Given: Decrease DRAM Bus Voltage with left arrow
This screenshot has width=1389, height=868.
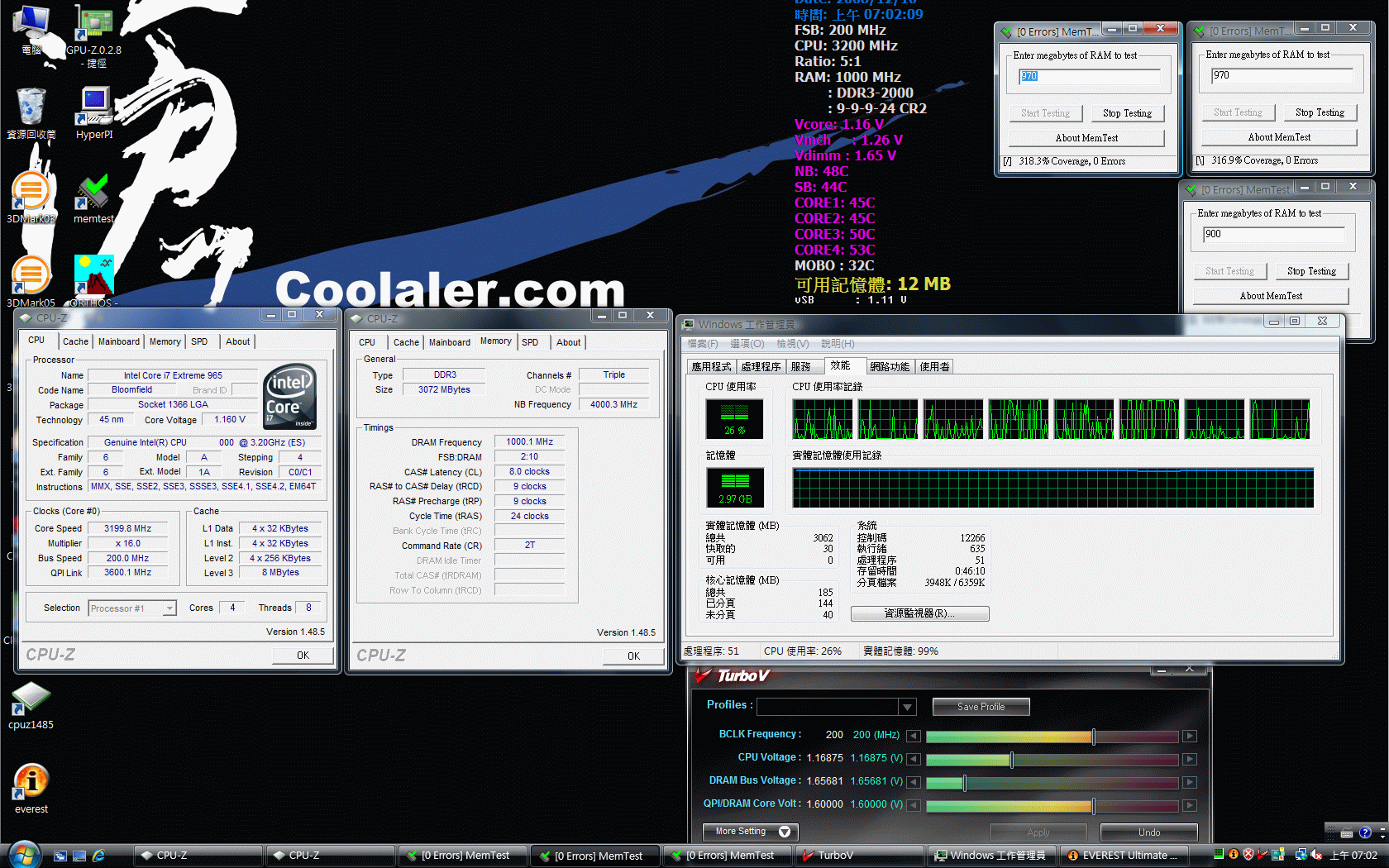Looking at the screenshot, I should tap(913, 782).
